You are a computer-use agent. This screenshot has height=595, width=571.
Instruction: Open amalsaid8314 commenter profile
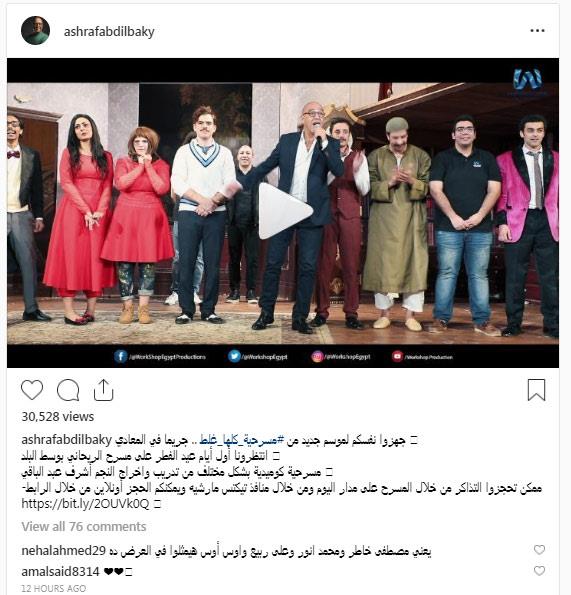[x=60, y=571]
